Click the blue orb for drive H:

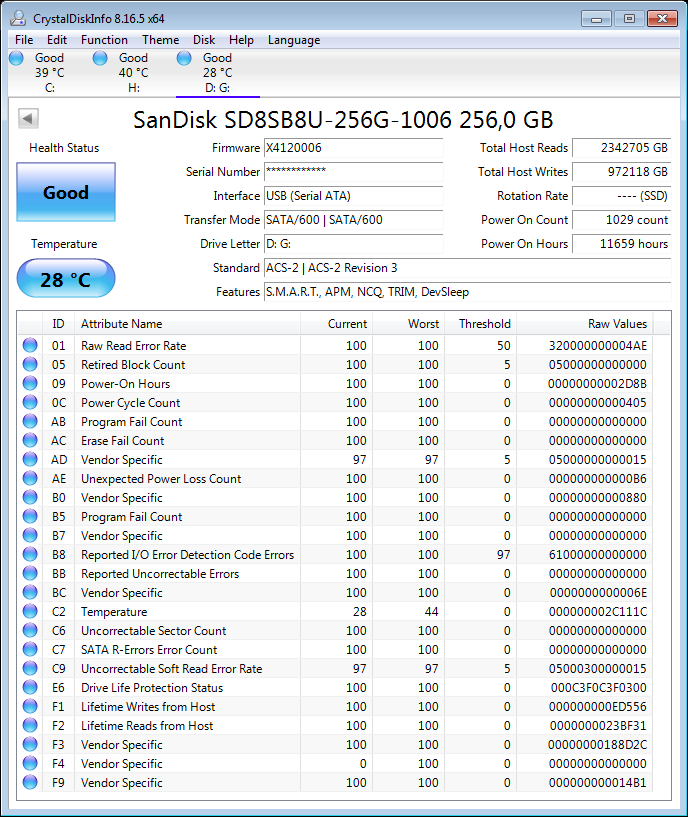100,58
